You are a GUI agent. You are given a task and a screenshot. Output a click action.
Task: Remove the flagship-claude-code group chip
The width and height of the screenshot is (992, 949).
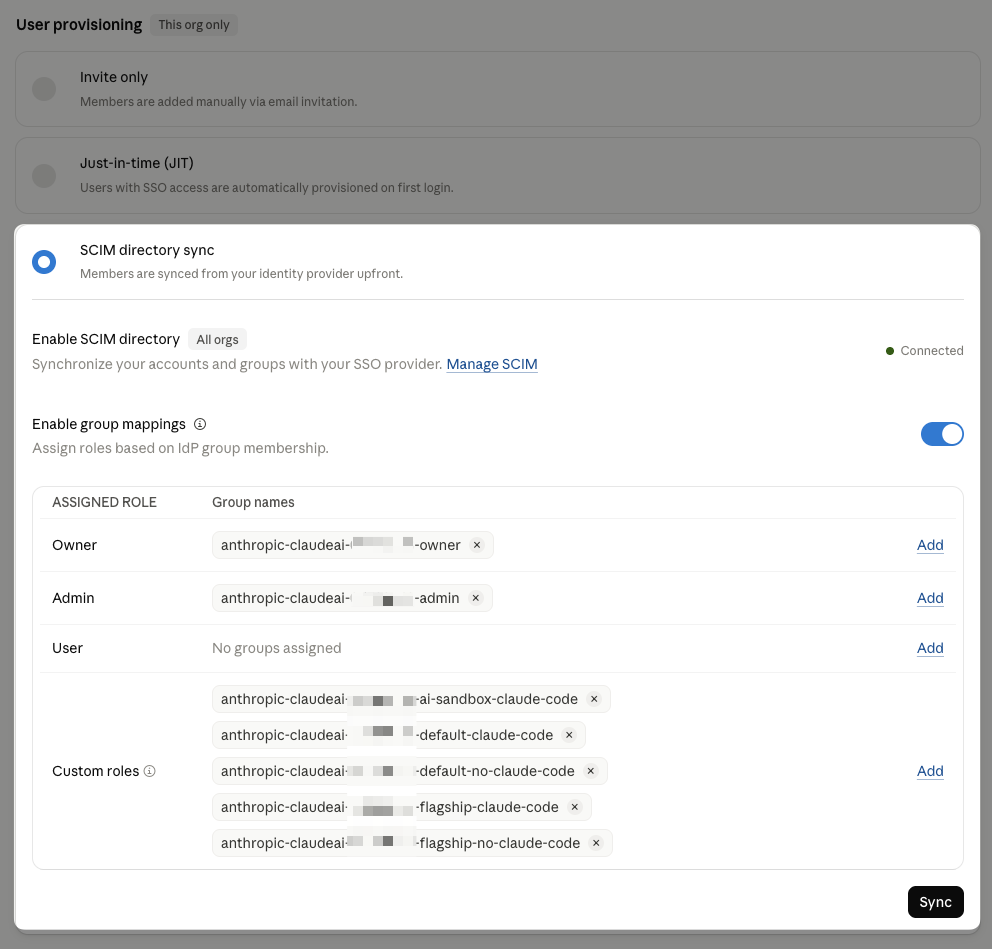574,807
